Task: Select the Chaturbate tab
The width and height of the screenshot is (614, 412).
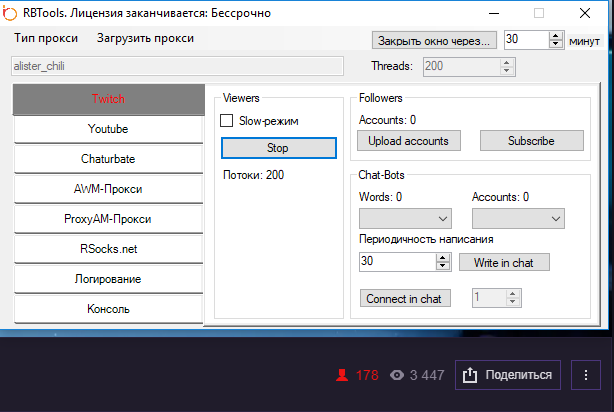Action: tap(108, 159)
